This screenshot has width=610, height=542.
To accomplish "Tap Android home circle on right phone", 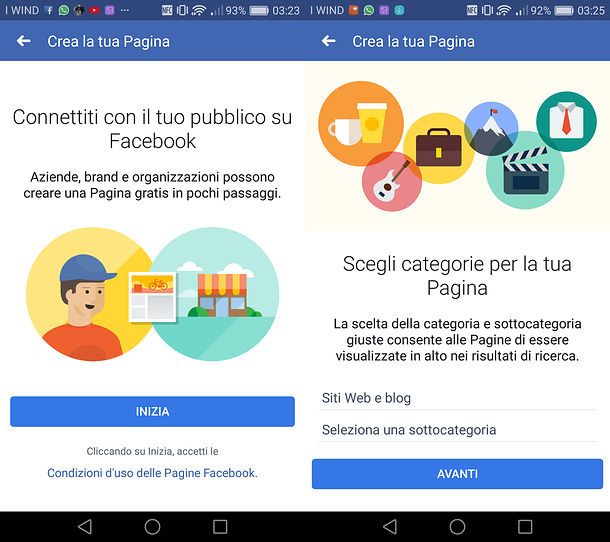I will click(458, 526).
